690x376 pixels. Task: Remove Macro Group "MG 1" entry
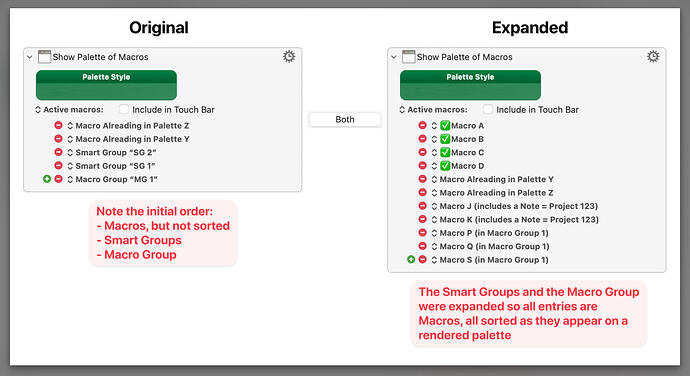(58, 179)
